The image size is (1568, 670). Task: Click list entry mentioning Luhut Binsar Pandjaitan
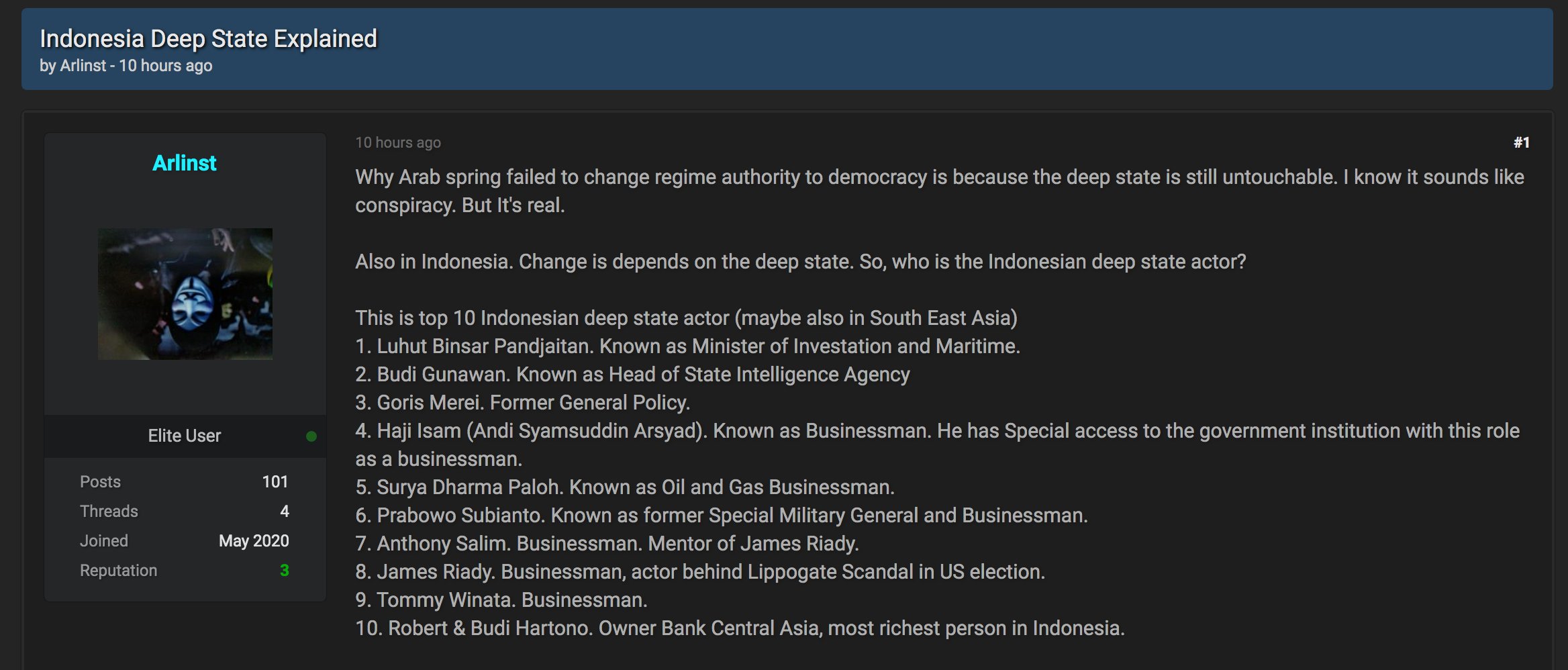point(687,346)
